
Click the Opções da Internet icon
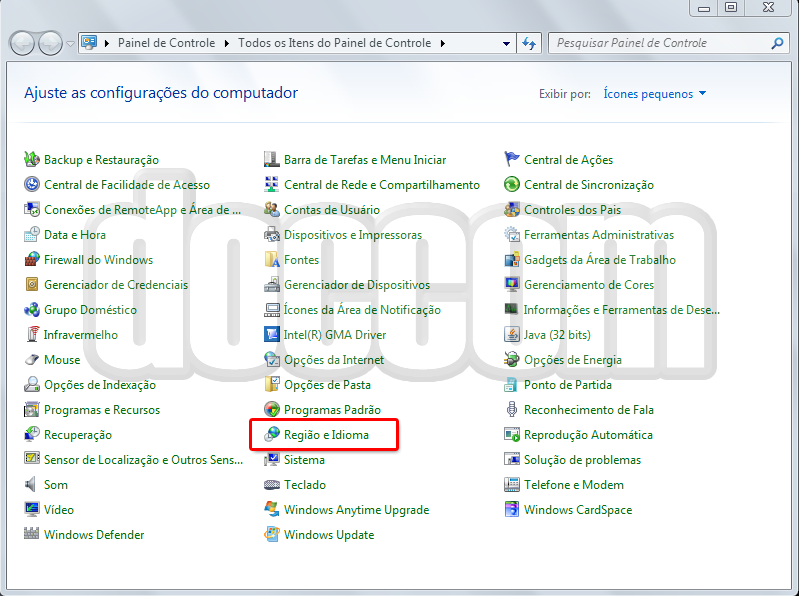coord(272,359)
